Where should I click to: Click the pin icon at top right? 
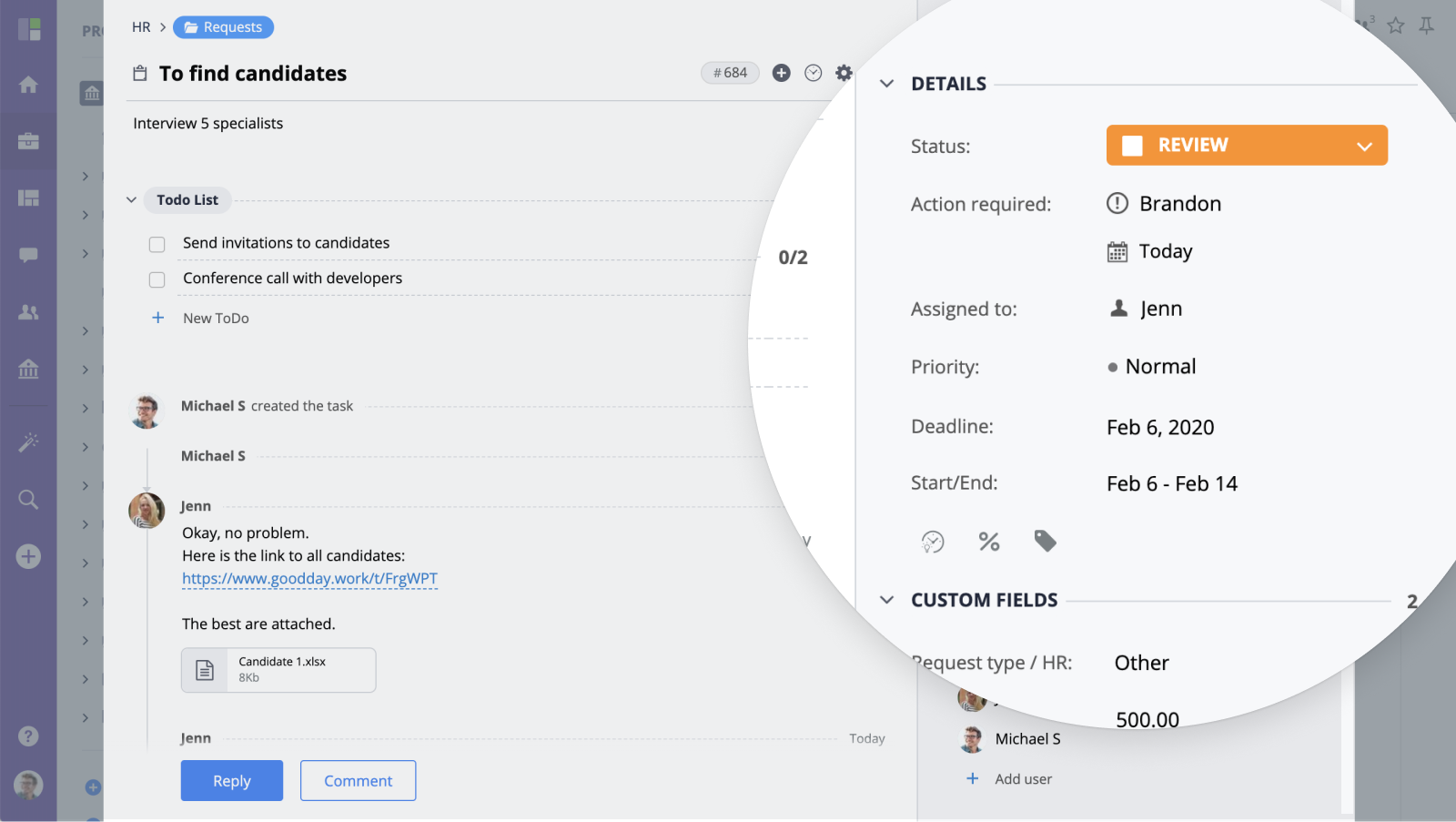click(x=1427, y=25)
